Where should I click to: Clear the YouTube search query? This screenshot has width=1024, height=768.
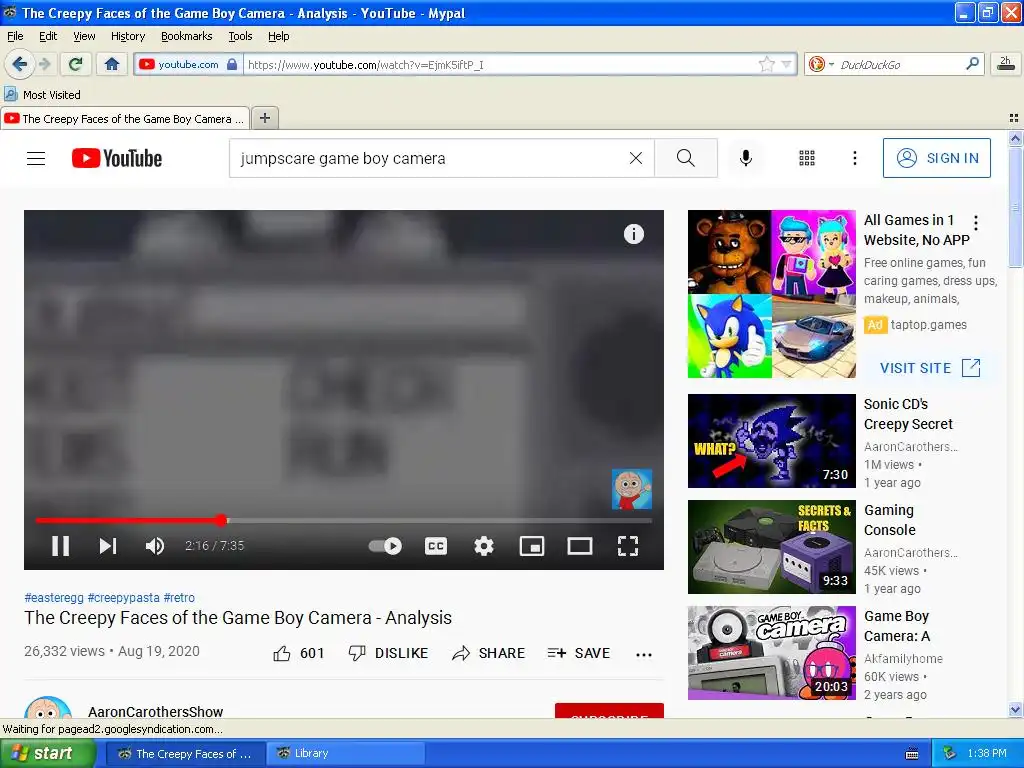click(x=635, y=158)
